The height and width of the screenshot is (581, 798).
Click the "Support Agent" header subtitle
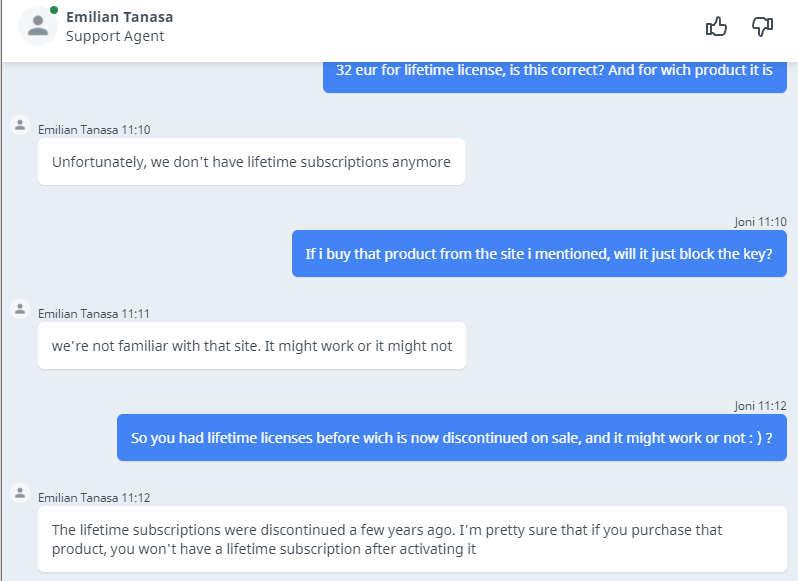point(115,37)
